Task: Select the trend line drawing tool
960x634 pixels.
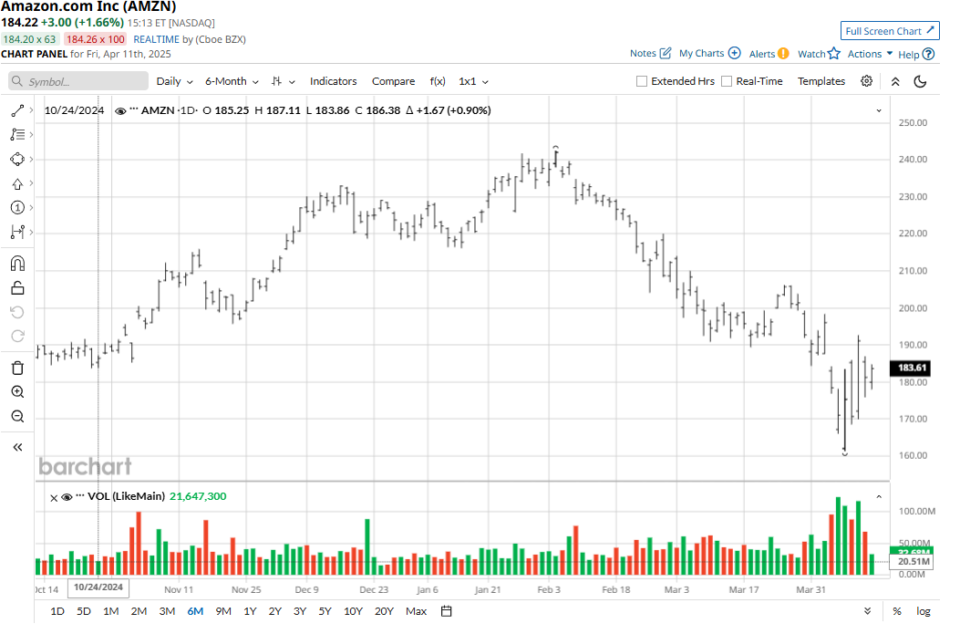Action: tap(17, 111)
